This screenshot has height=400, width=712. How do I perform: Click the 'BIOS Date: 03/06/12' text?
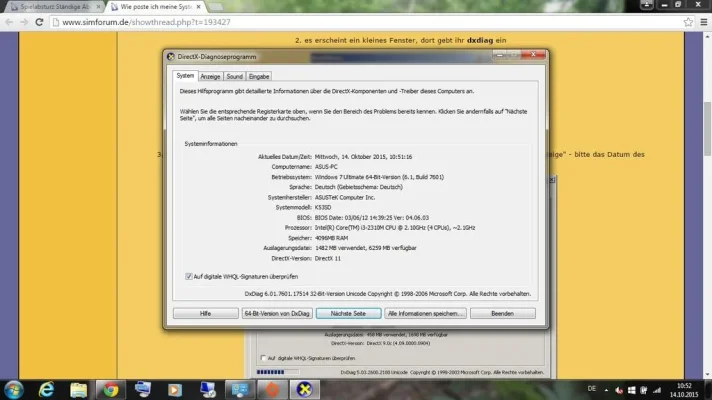(371, 217)
